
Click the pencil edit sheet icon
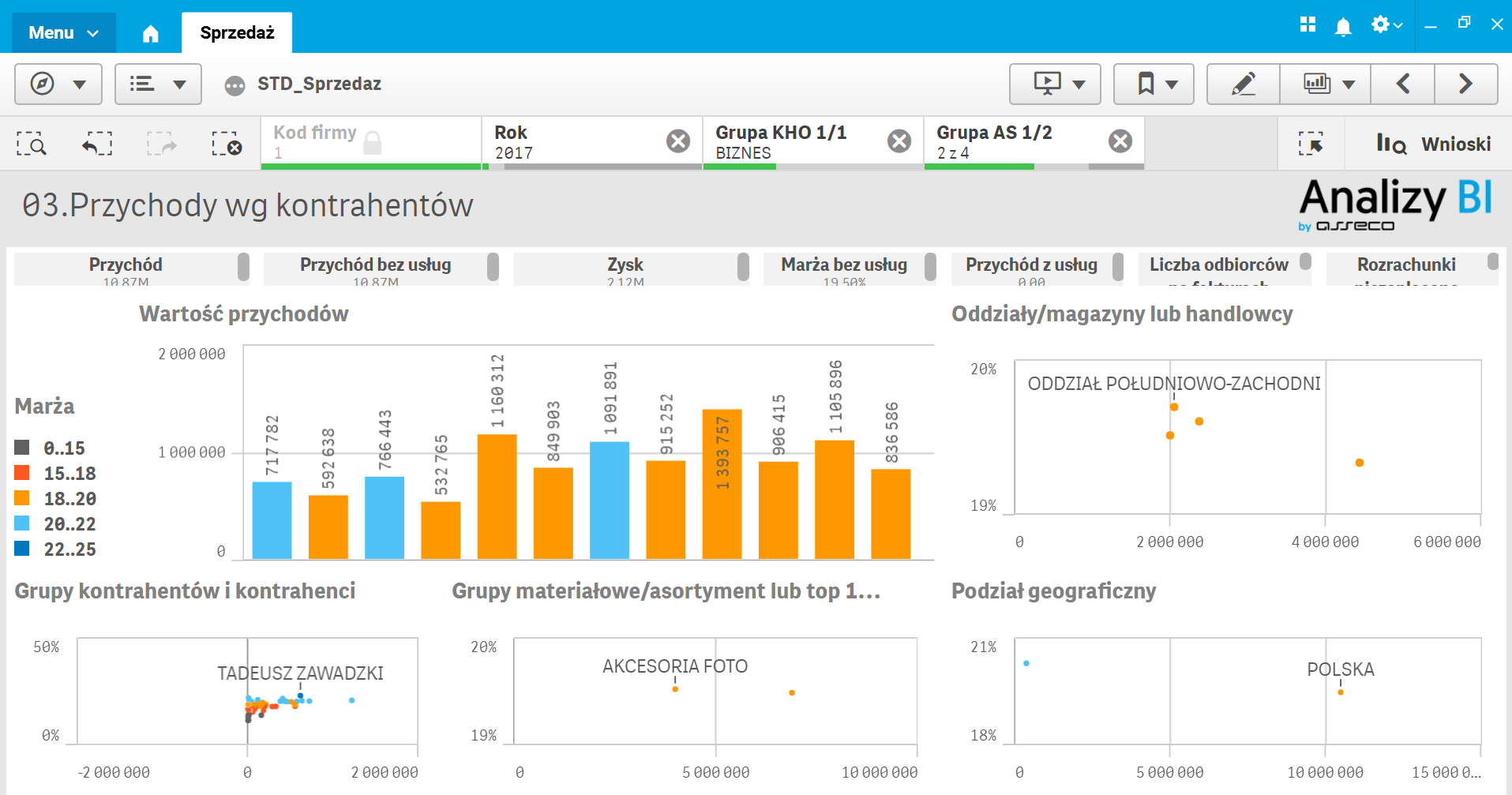point(1244,84)
